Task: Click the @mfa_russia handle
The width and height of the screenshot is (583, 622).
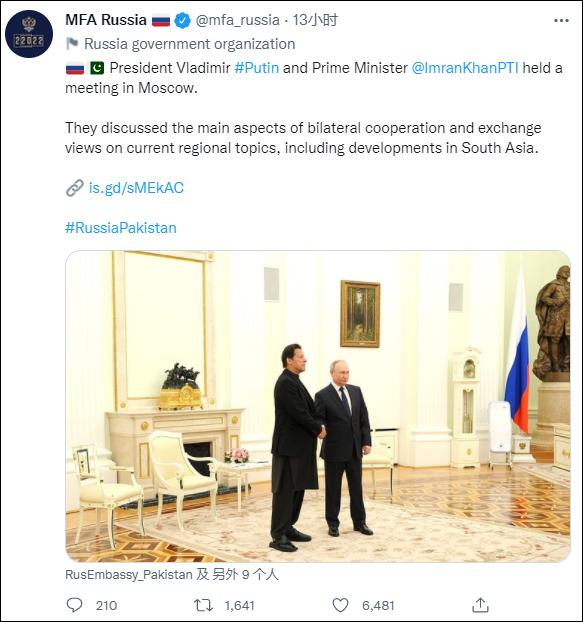Action: (x=238, y=20)
